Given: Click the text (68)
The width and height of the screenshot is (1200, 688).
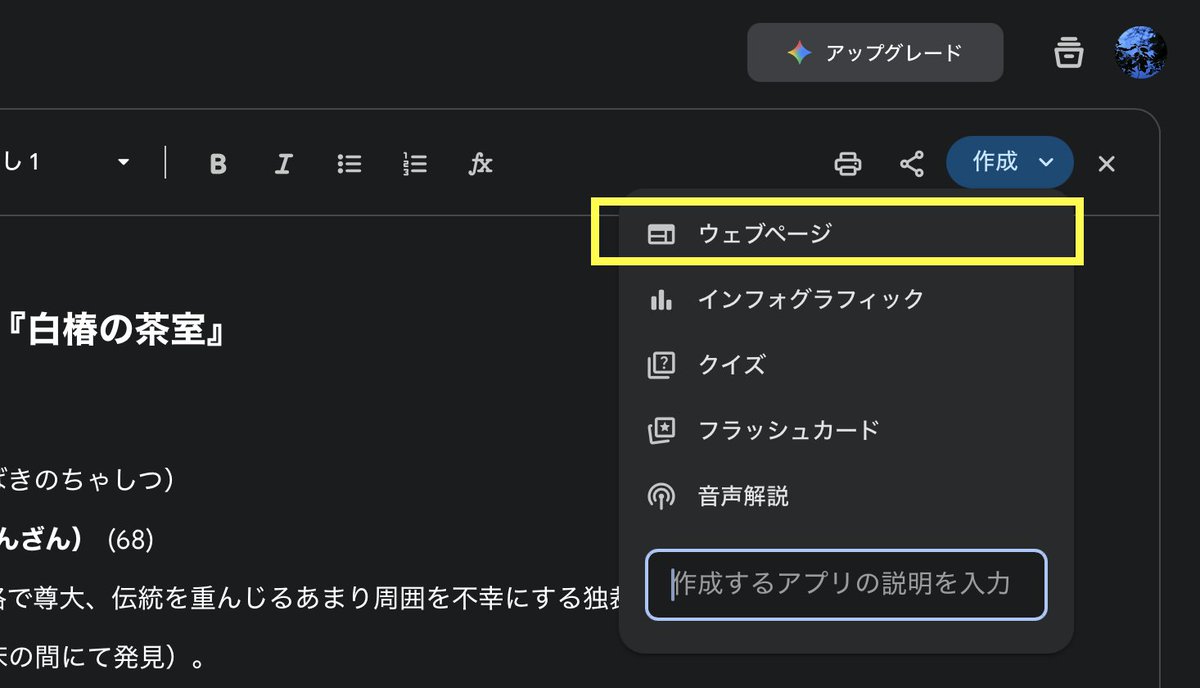Looking at the screenshot, I should click(x=130, y=540).
